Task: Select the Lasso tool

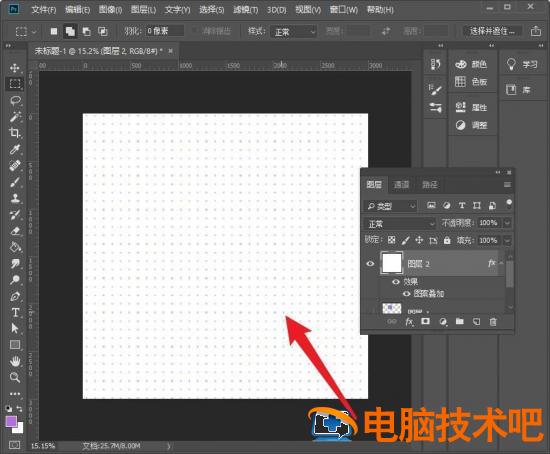Action: [15, 100]
